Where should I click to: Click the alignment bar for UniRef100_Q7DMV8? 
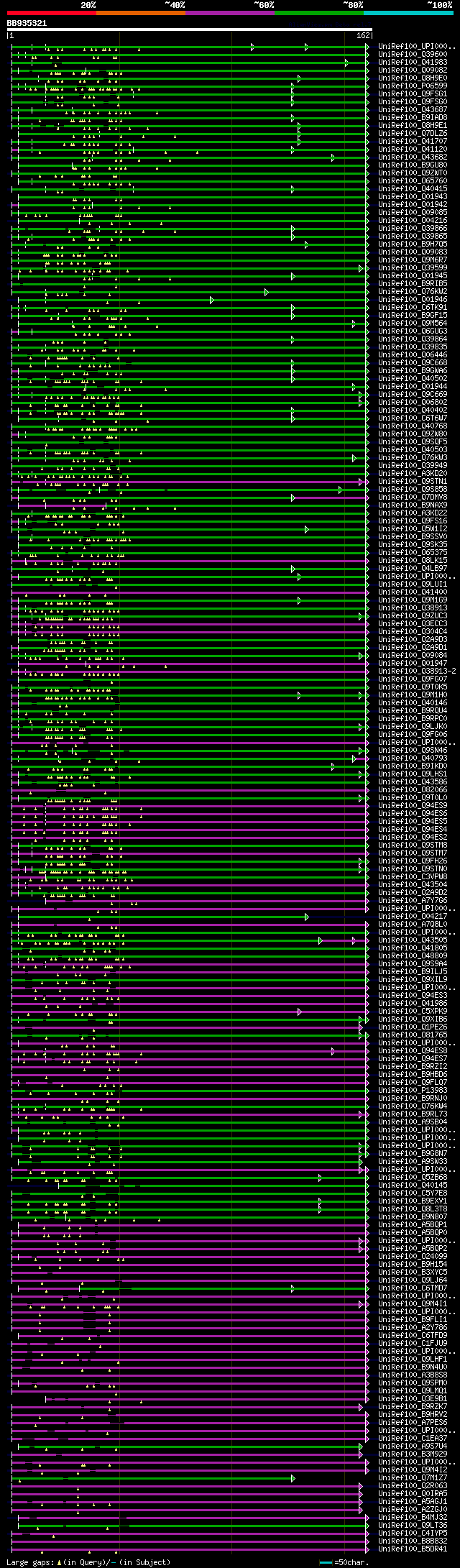point(190,497)
